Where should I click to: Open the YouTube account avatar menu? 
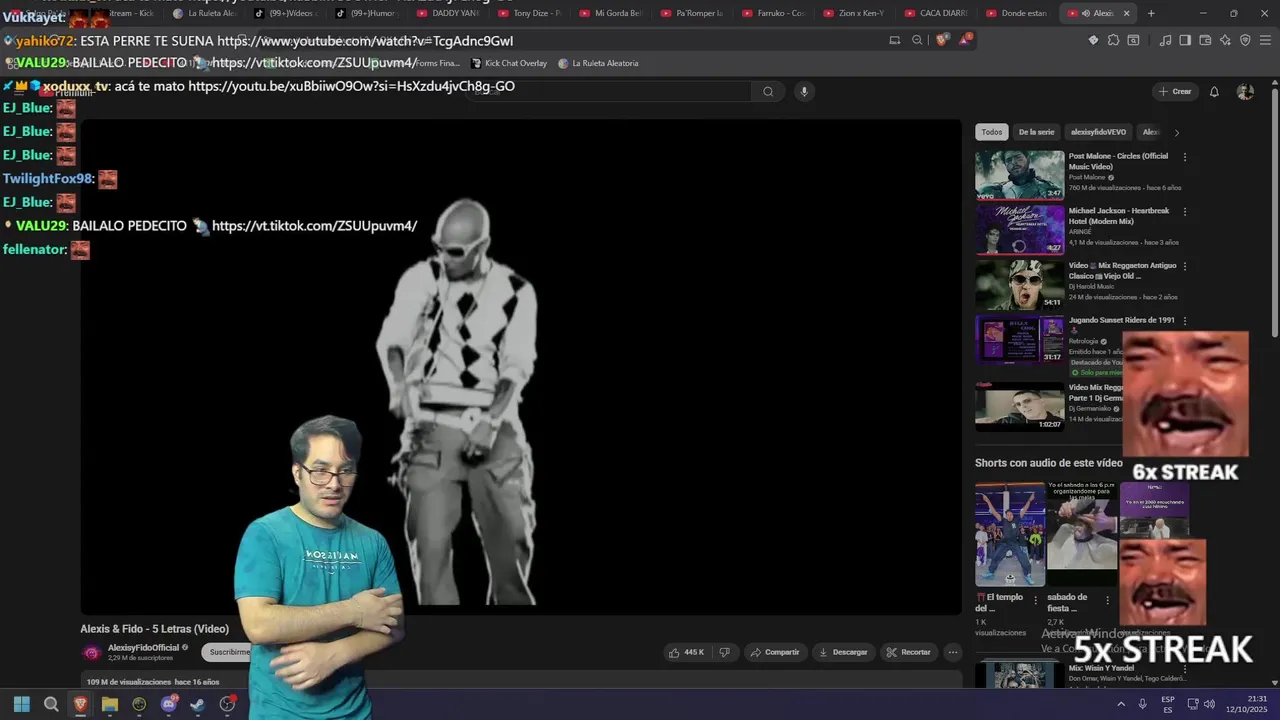coord(1245,92)
